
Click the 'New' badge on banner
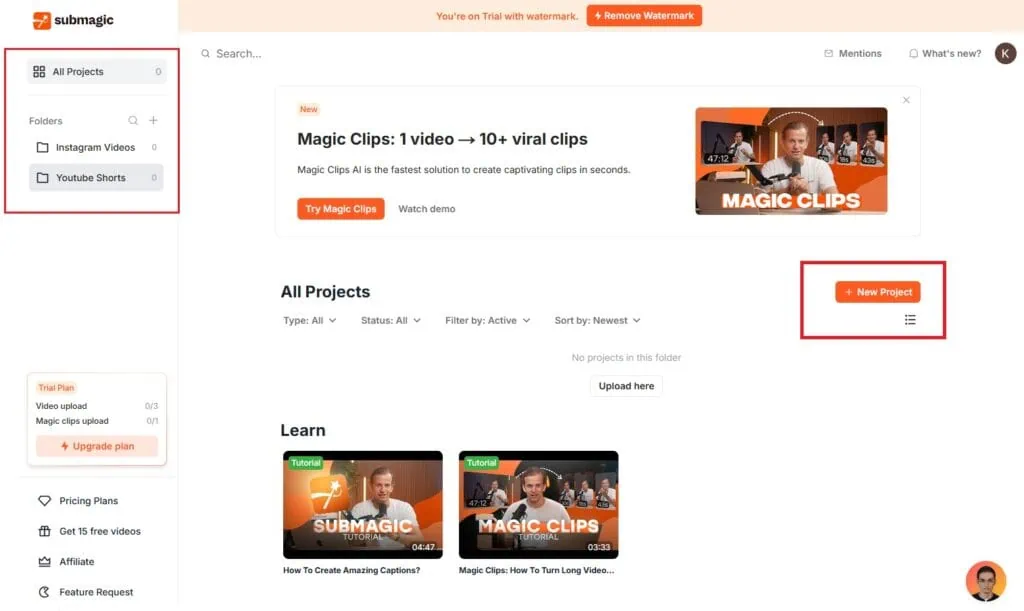click(x=309, y=109)
